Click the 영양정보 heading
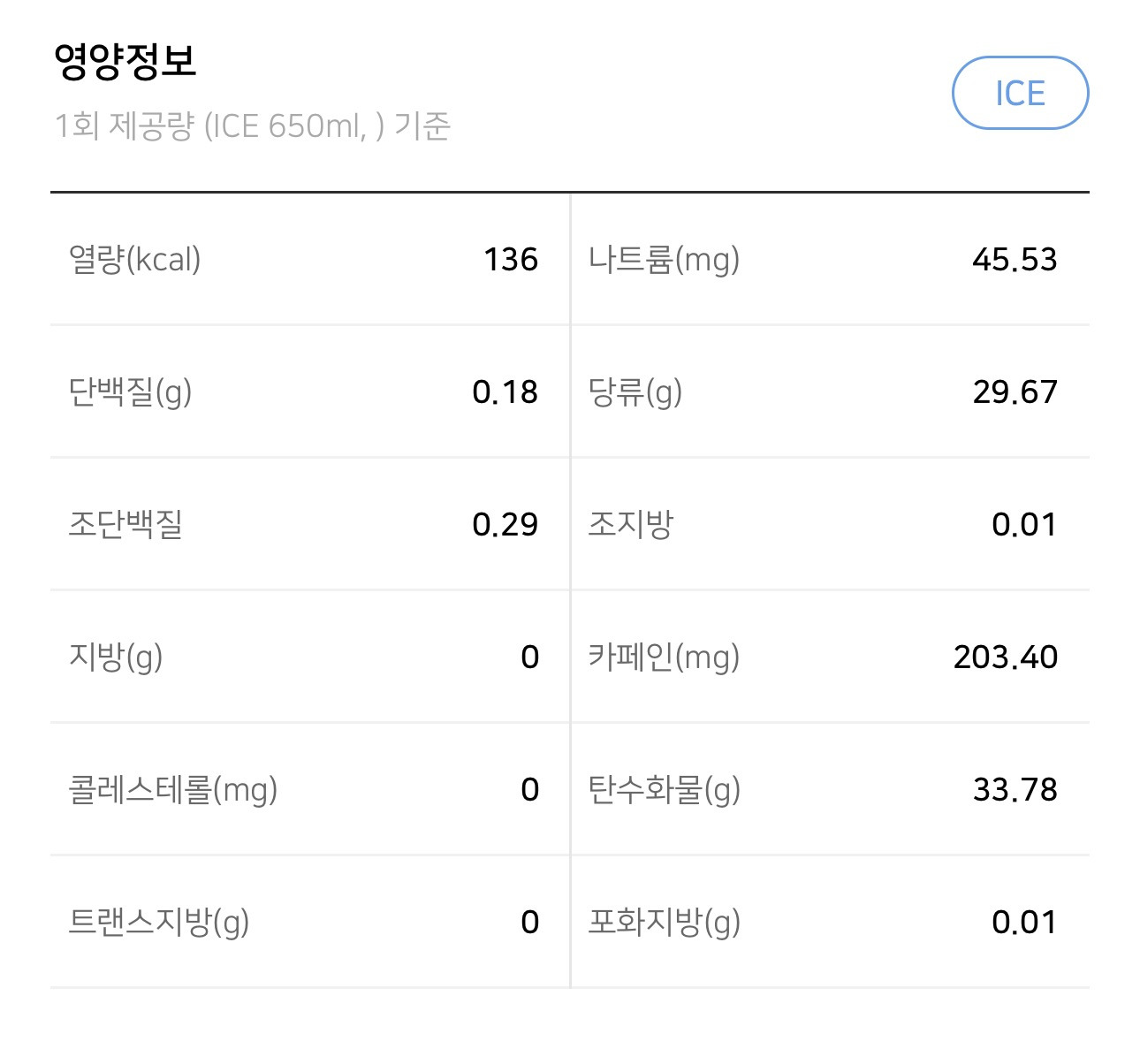1140x1064 pixels. click(125, 61)
